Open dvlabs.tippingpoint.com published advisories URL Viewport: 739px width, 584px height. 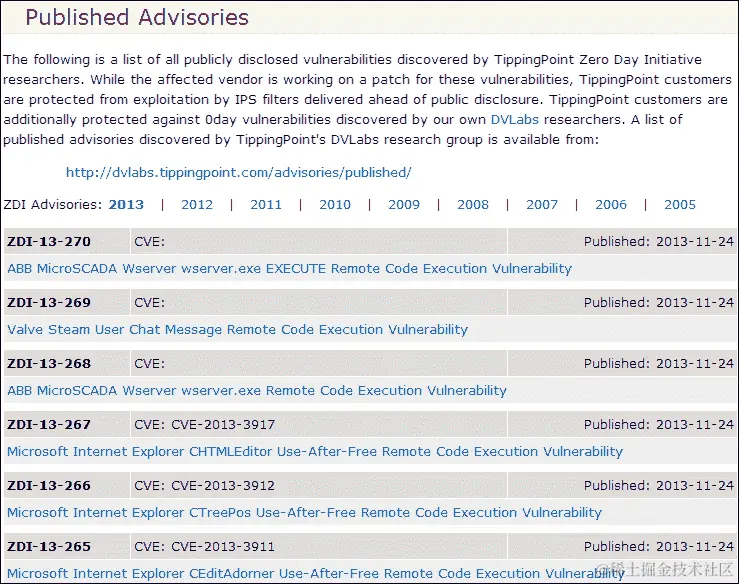238,173
